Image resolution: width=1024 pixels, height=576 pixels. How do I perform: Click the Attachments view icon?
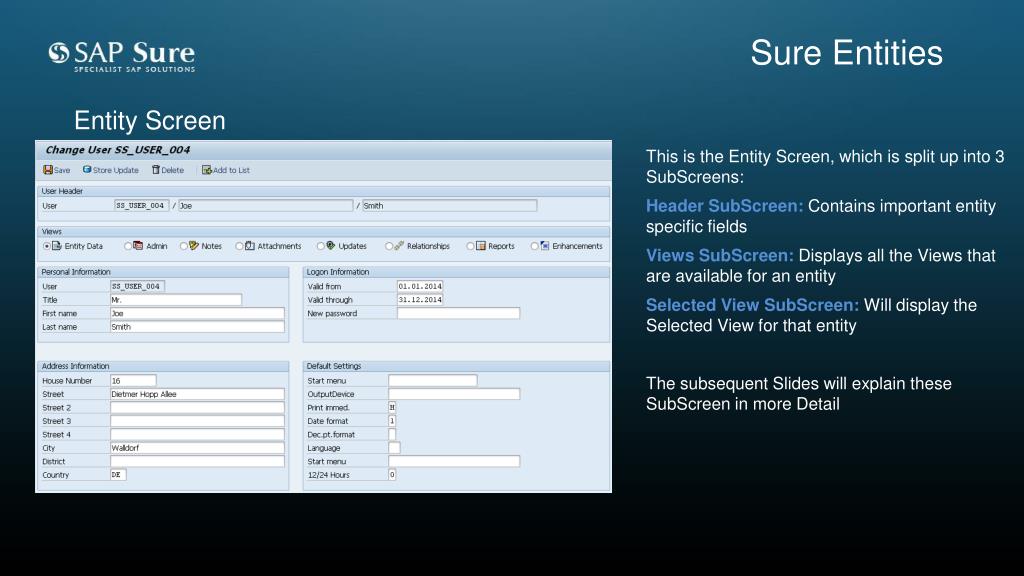(249, 246)
